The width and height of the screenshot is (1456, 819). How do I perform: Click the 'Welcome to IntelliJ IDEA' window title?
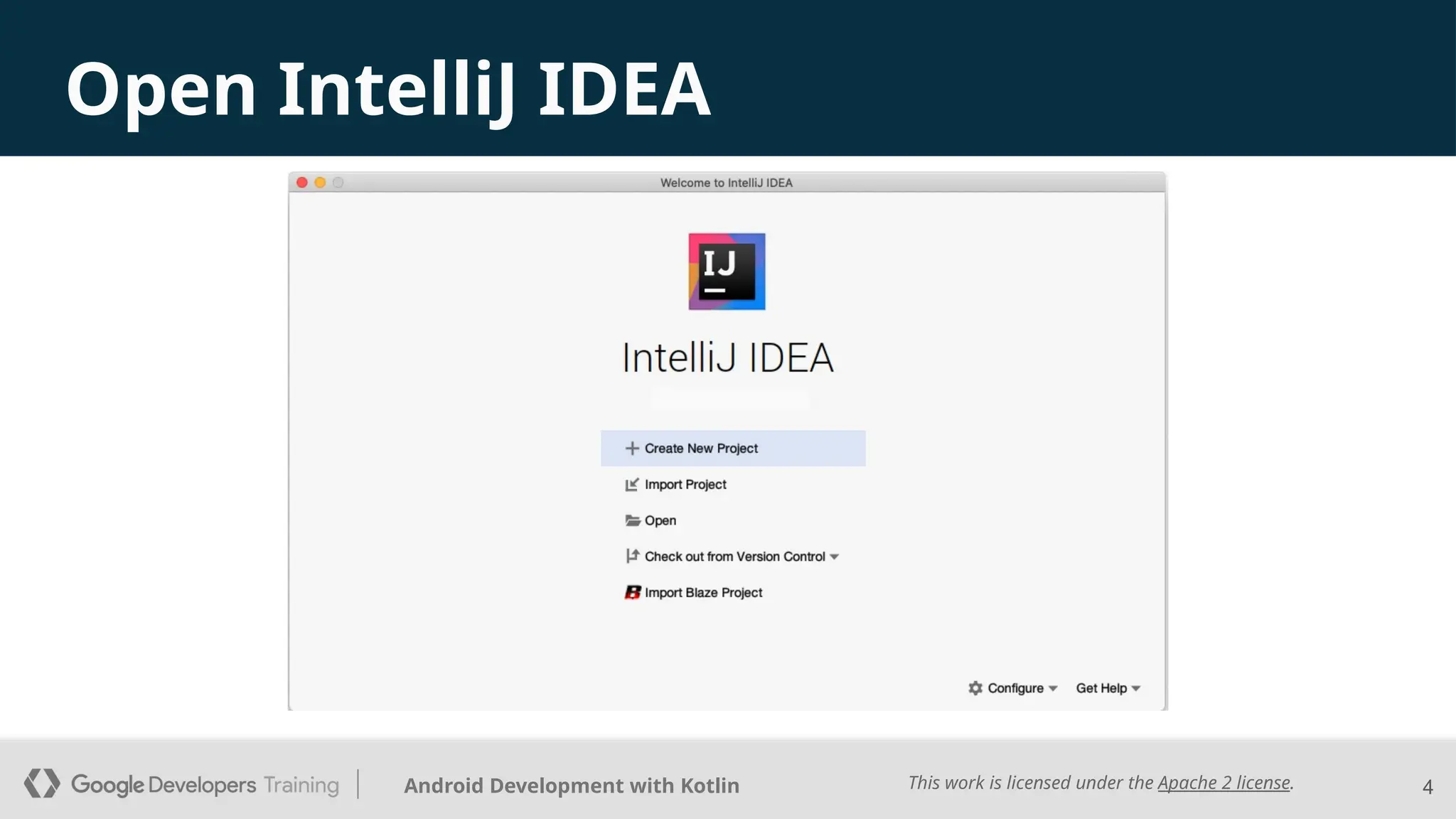(726, 183)
